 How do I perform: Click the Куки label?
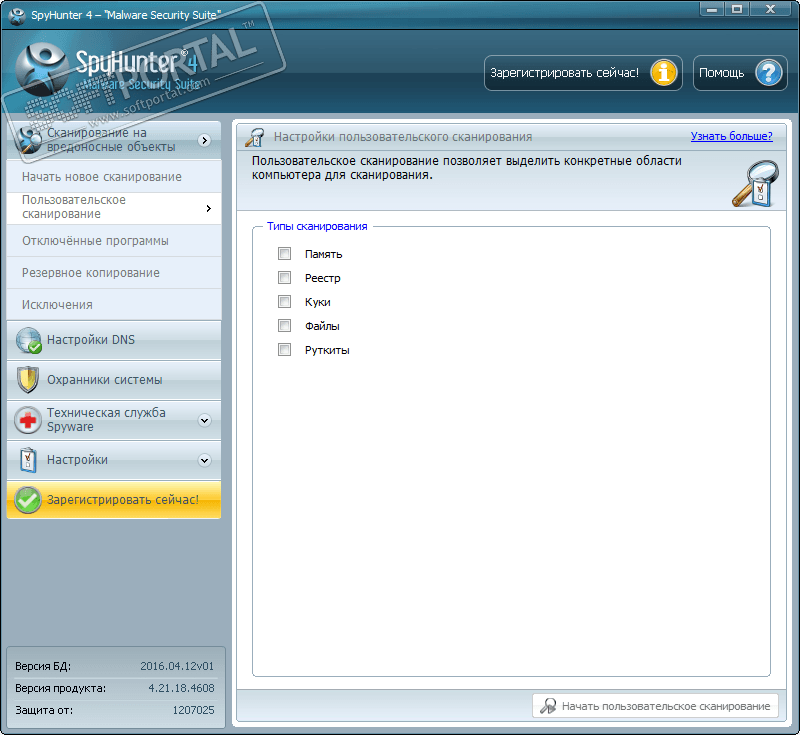coord(317,302)
